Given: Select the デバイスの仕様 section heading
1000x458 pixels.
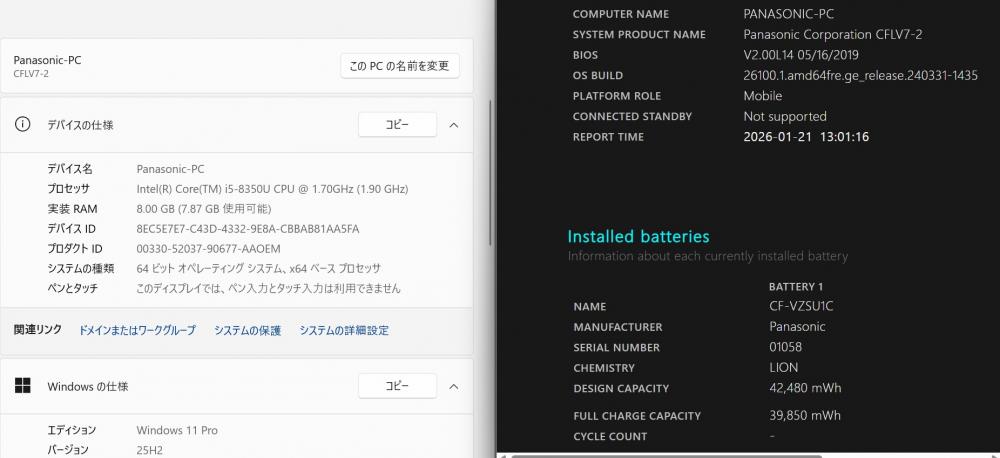Looking at the screenshot, I should coord(80,125).
